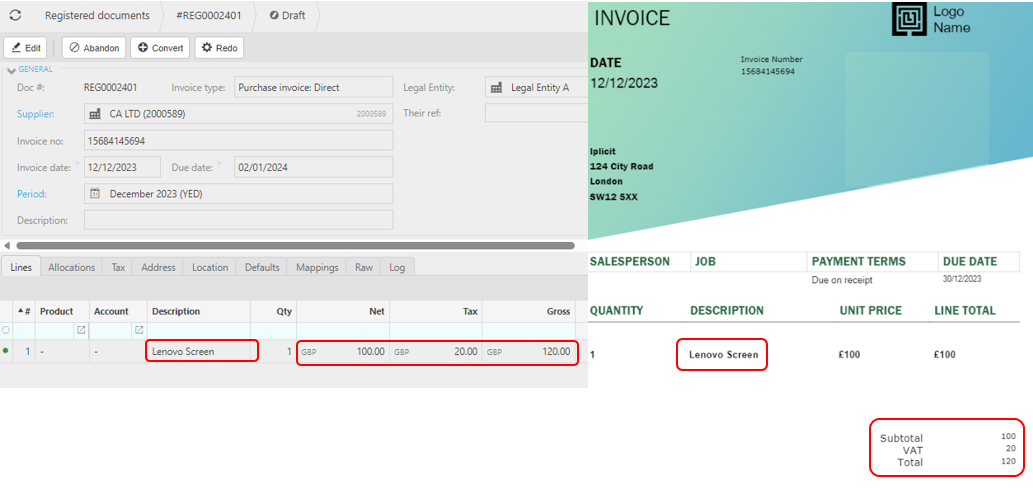Click the Qty column header
1033x488 pixels.
(273, 312)
